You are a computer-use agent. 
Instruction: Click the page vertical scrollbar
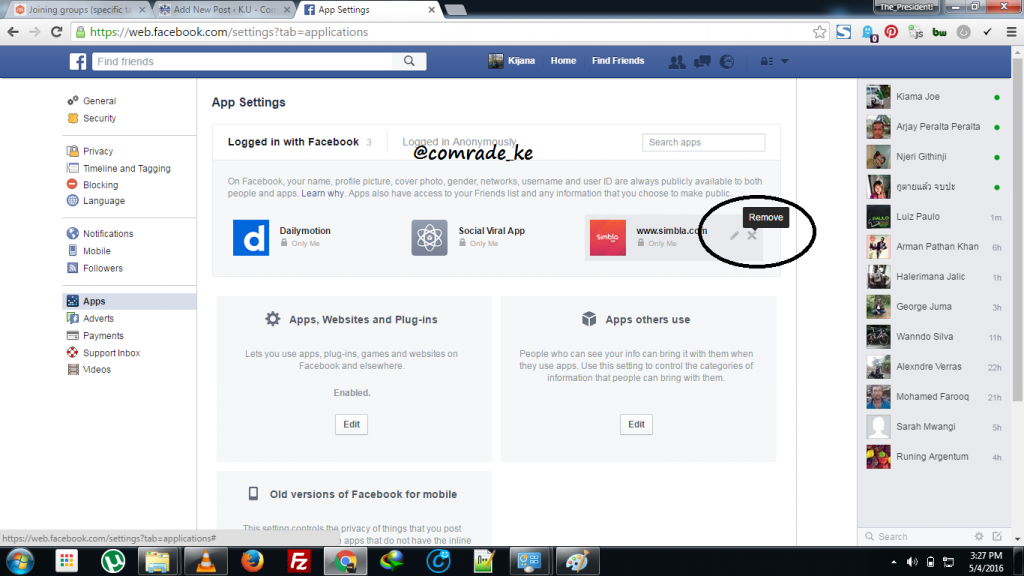pyautogui.click(x=1017, y=229)
